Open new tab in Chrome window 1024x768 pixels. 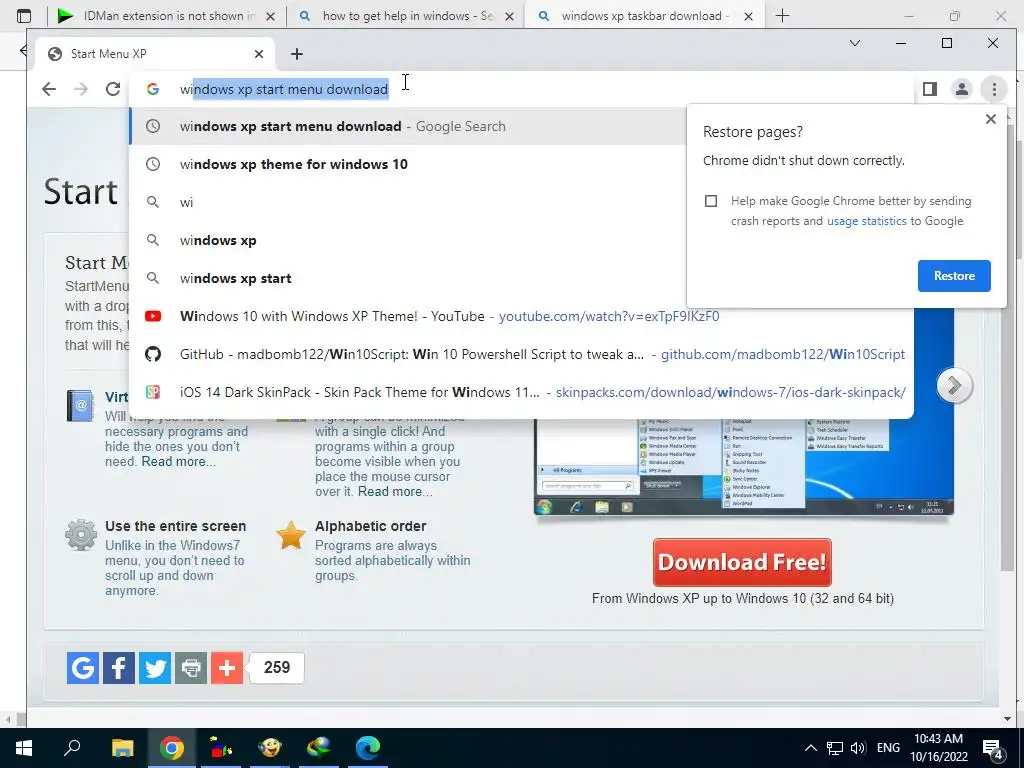tap(296, 54)
